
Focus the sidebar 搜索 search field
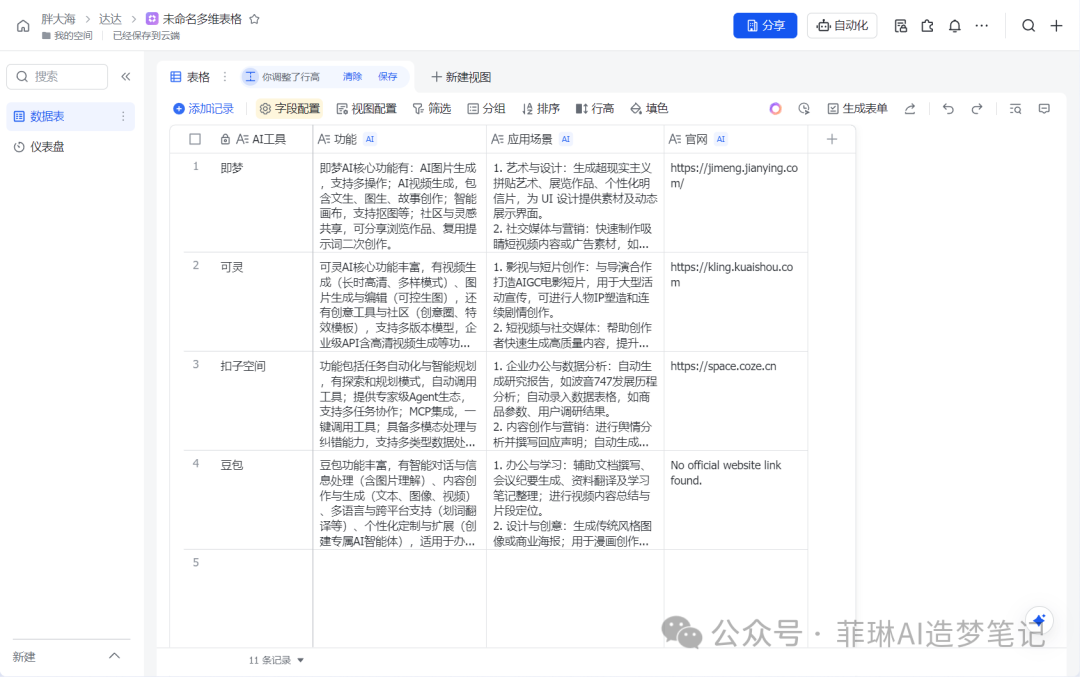pyautogui.click(x=57, y=76)
